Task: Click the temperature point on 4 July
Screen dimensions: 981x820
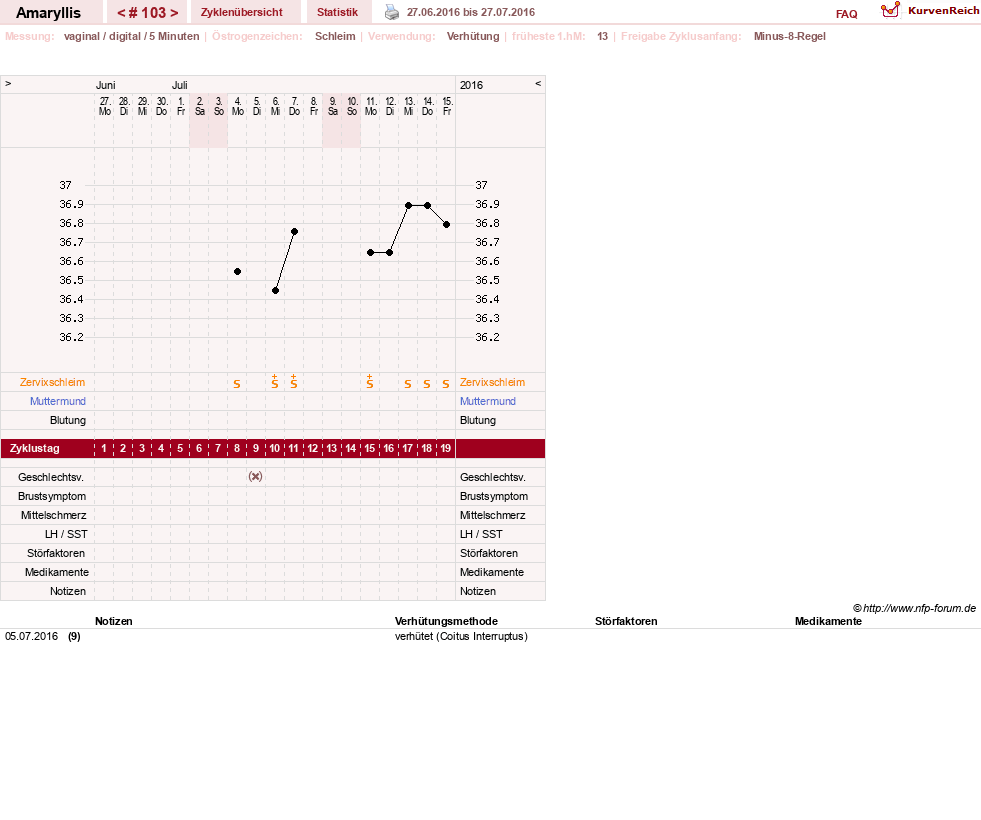Action: click(x=238, y=271)
